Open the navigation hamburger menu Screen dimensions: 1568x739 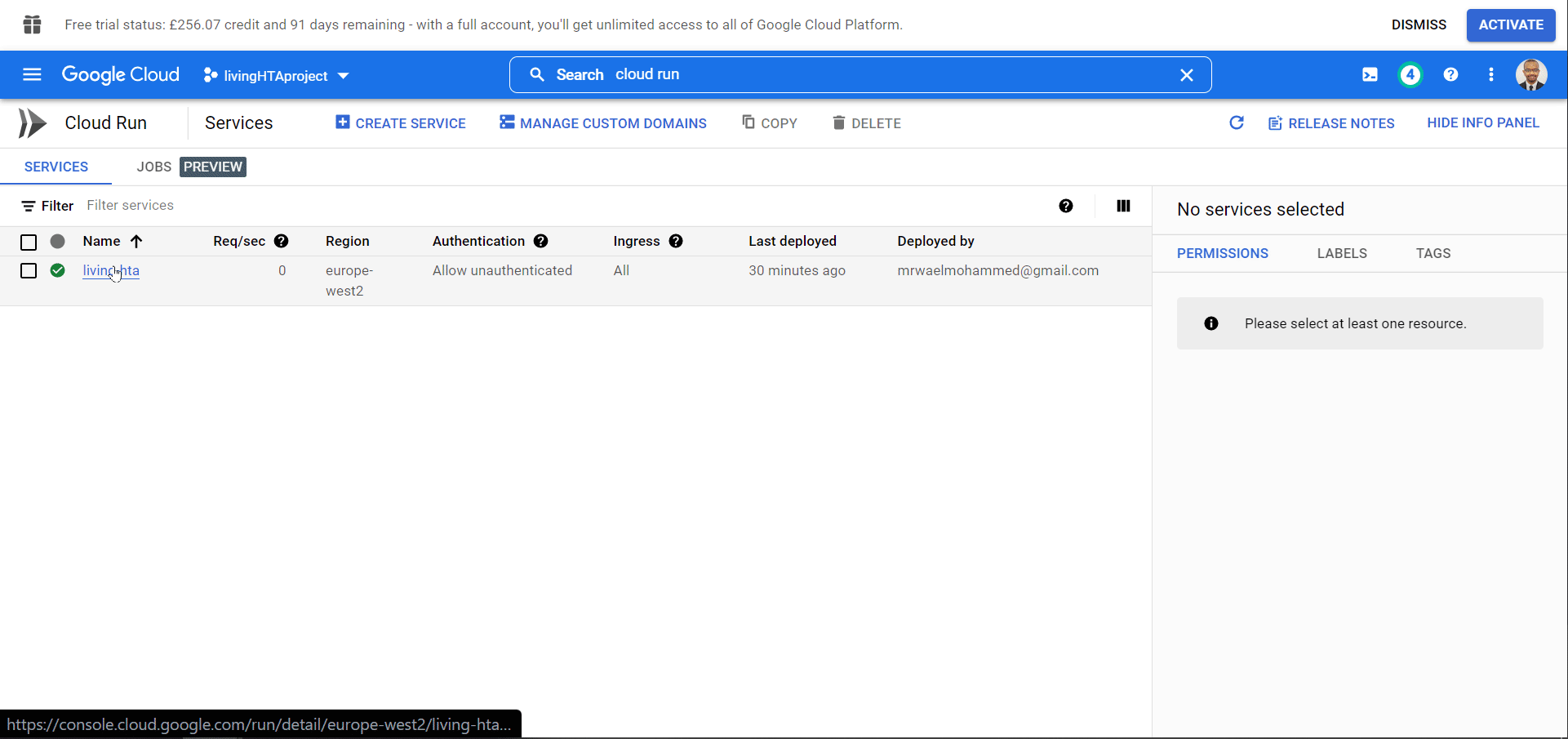(31, 74)
